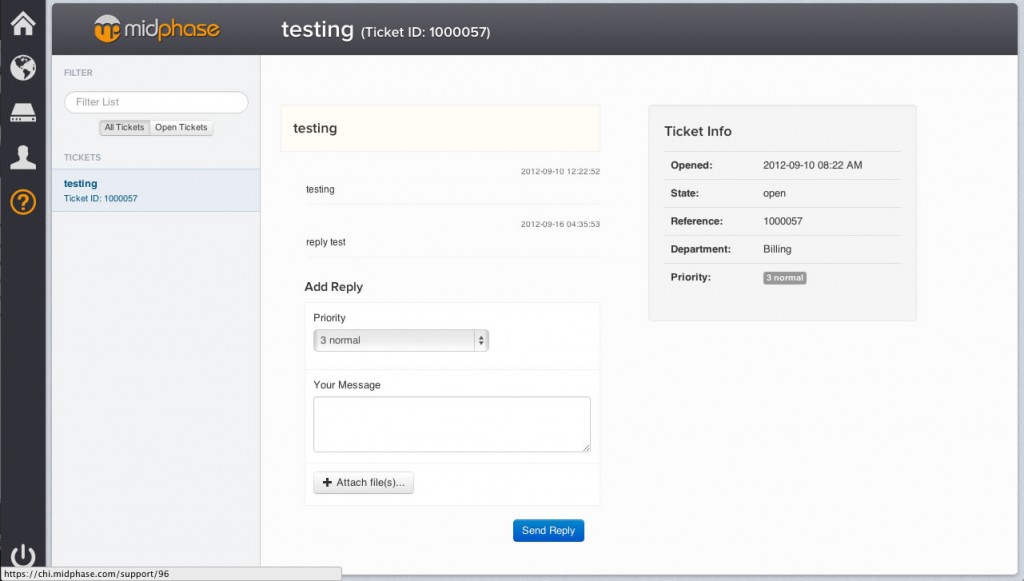
Task: Click inside the Your Message text area
Action: pos(451,424)
